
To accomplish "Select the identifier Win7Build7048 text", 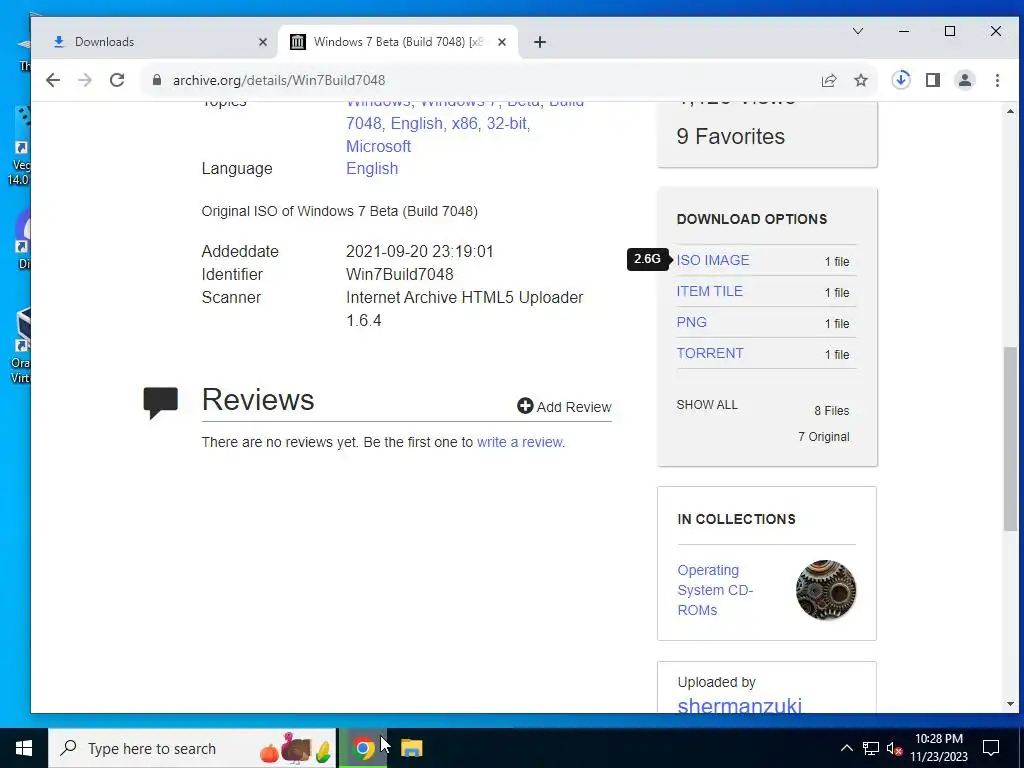I will coord(399,274).
